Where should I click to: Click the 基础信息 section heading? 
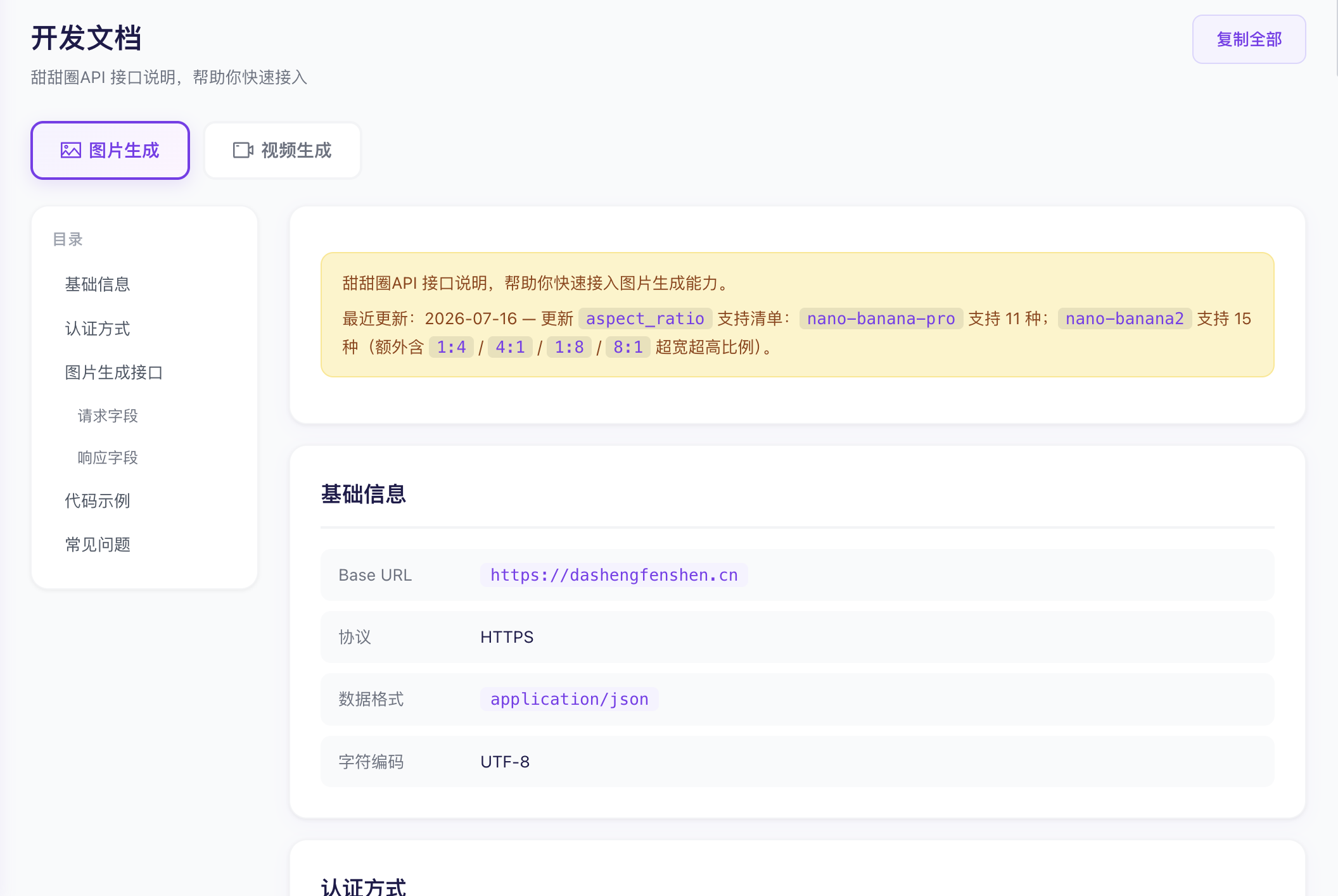pyautogui.click(x=363, y=494)
